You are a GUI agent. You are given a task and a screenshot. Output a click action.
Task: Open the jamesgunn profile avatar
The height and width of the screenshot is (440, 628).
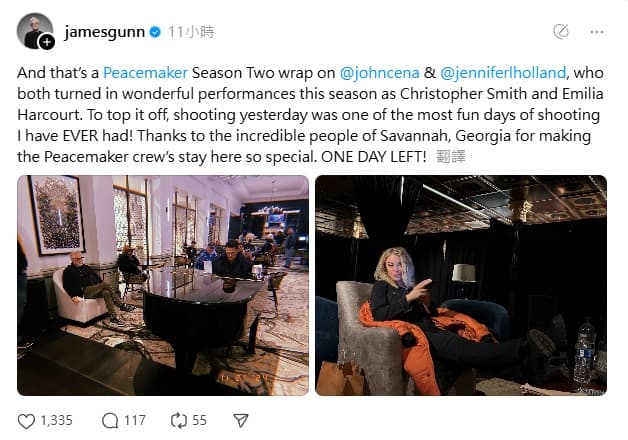35,31
